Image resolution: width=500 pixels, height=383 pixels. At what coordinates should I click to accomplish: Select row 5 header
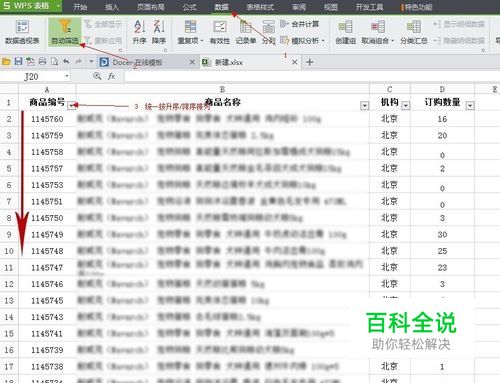coord(9,168)
